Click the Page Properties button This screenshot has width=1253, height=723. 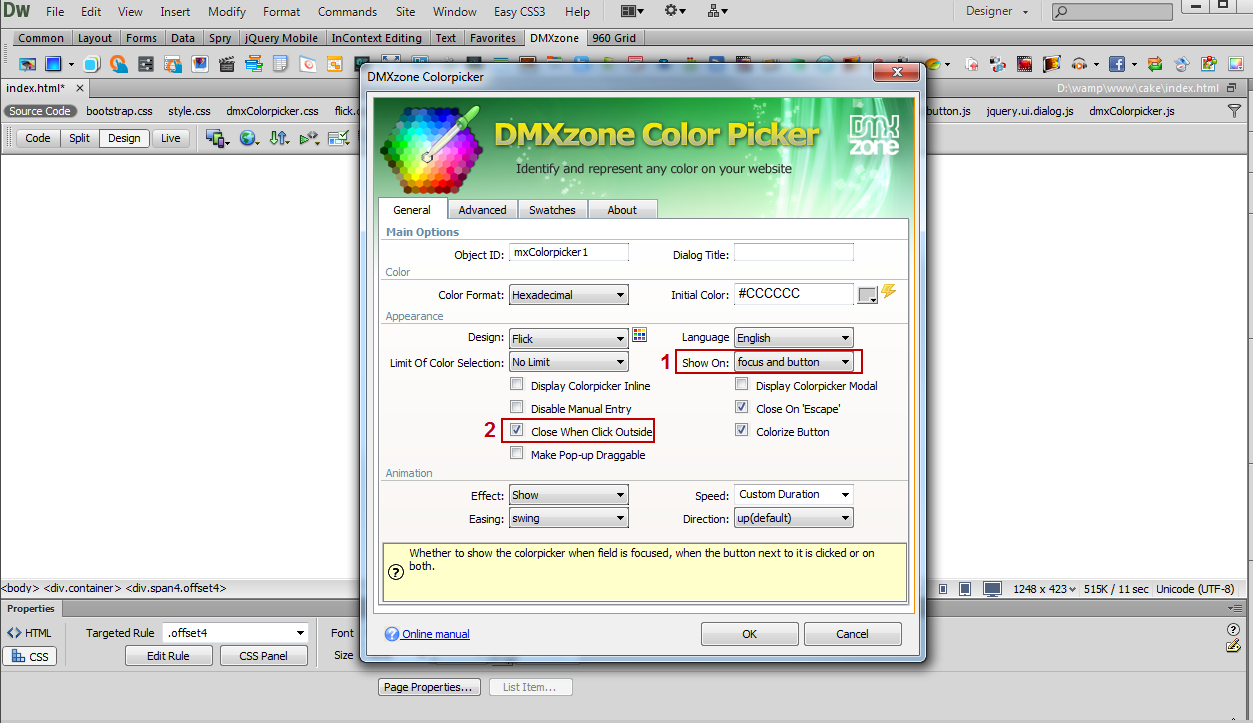click(430, 687)
